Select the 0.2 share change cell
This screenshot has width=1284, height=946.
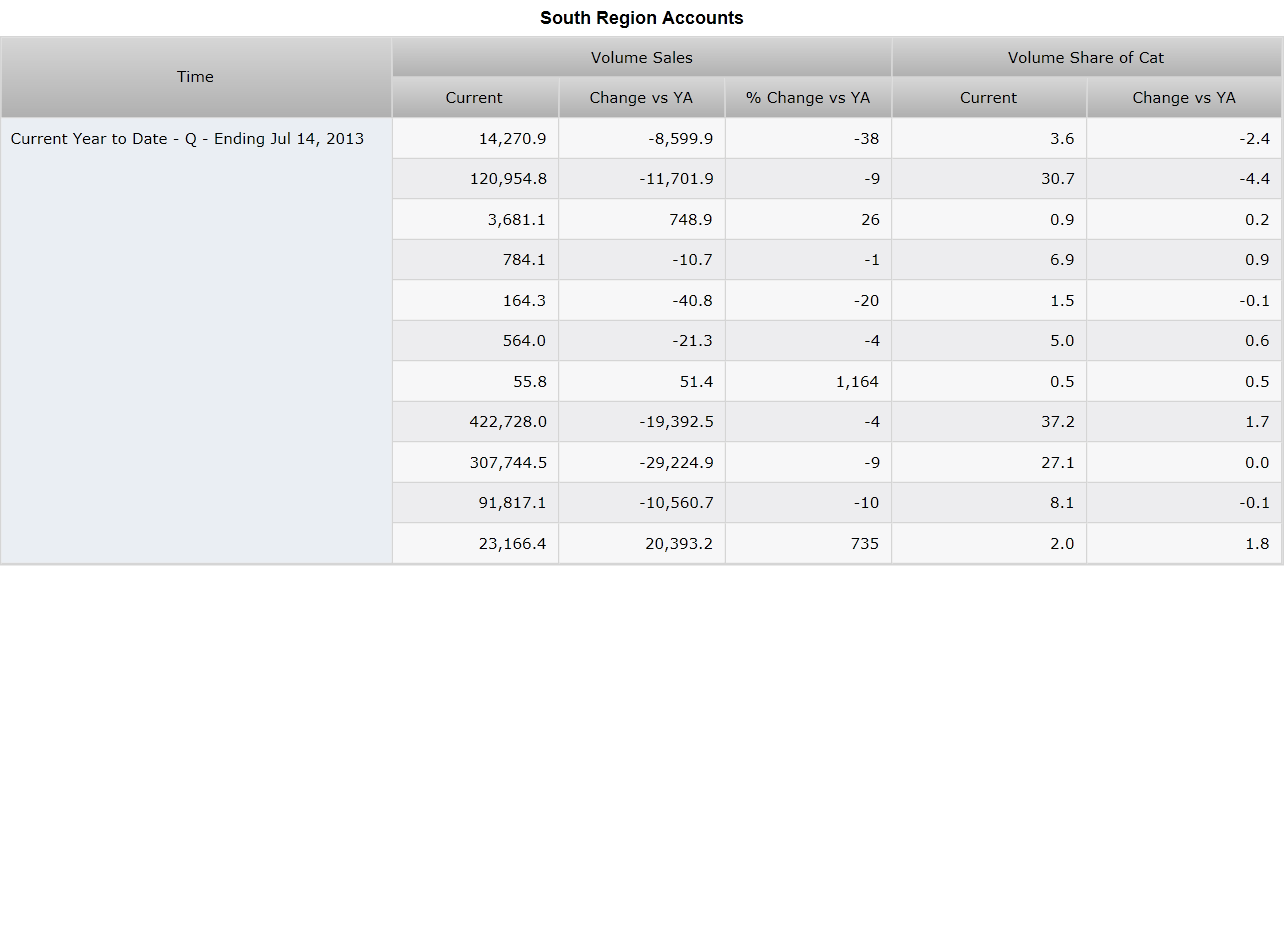(1184, 220)
